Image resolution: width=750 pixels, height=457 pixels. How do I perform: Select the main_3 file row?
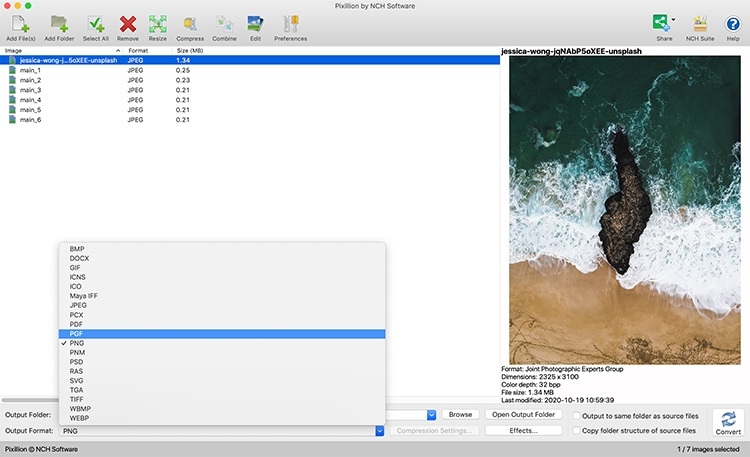point(30,90)
